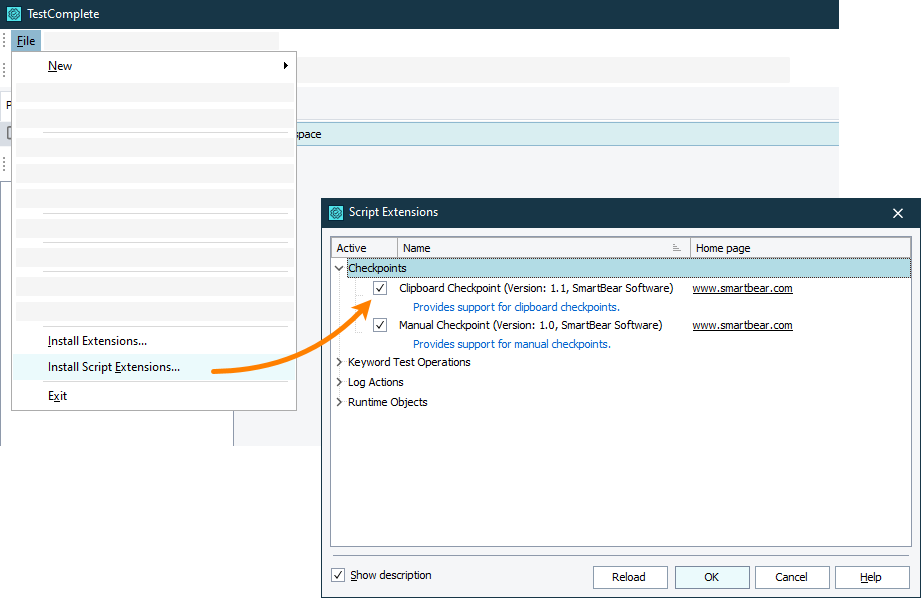The image size is (921, 598).
Task: Confirm with the OK button
Action: point(711,577)
